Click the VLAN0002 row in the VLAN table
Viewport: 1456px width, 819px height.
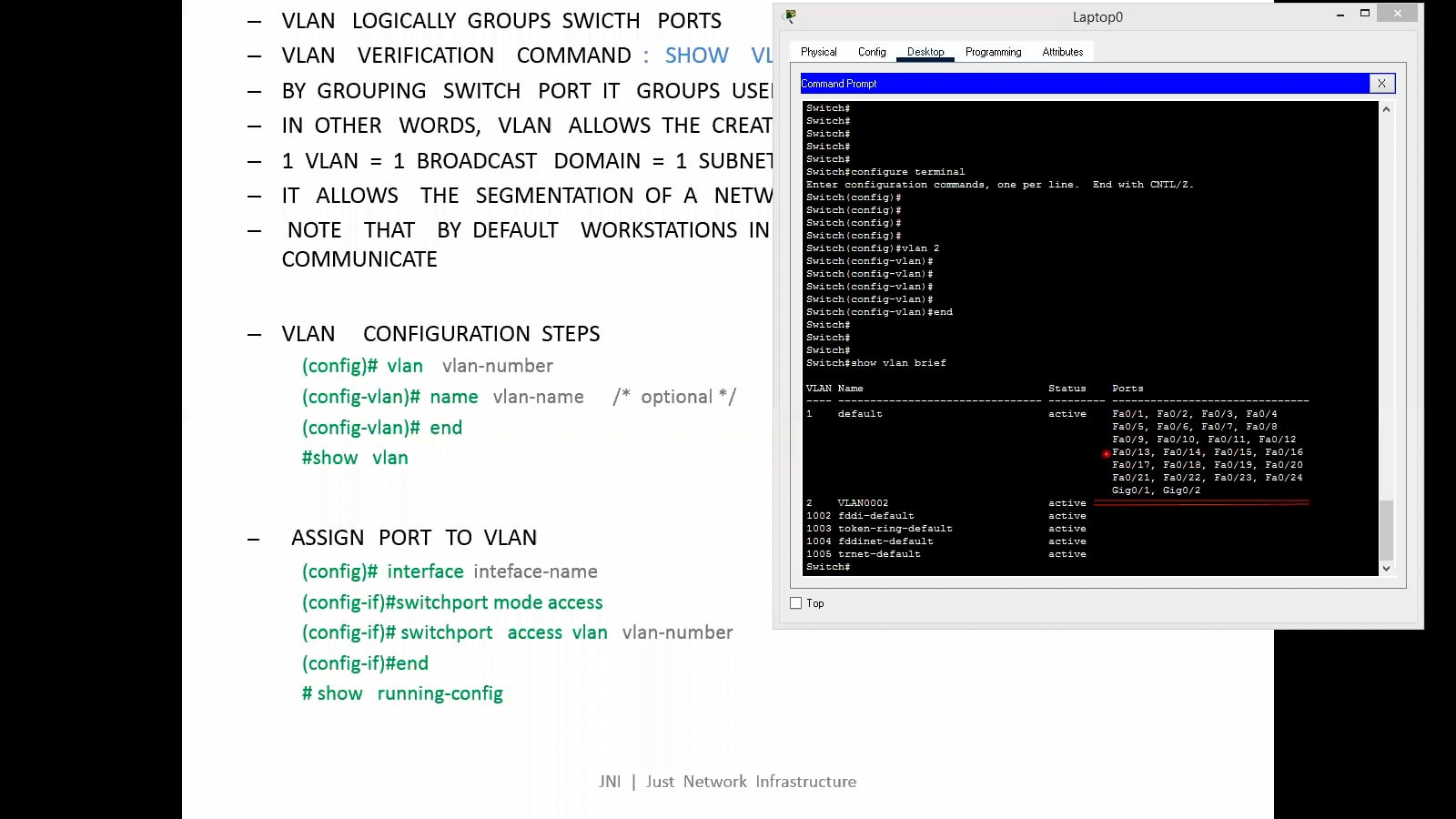(863, 502)
